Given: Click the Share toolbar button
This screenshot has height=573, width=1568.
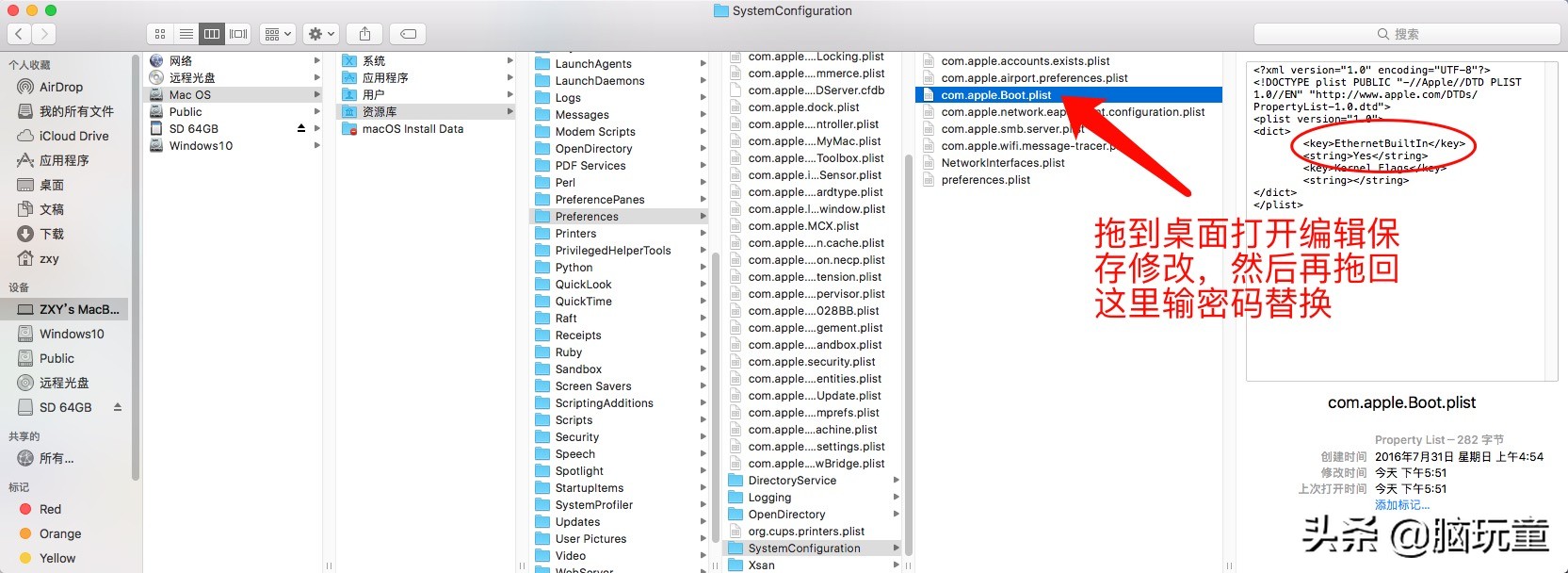Looking at the screenshot, I should pyautogui.click(x=365, y=34).
